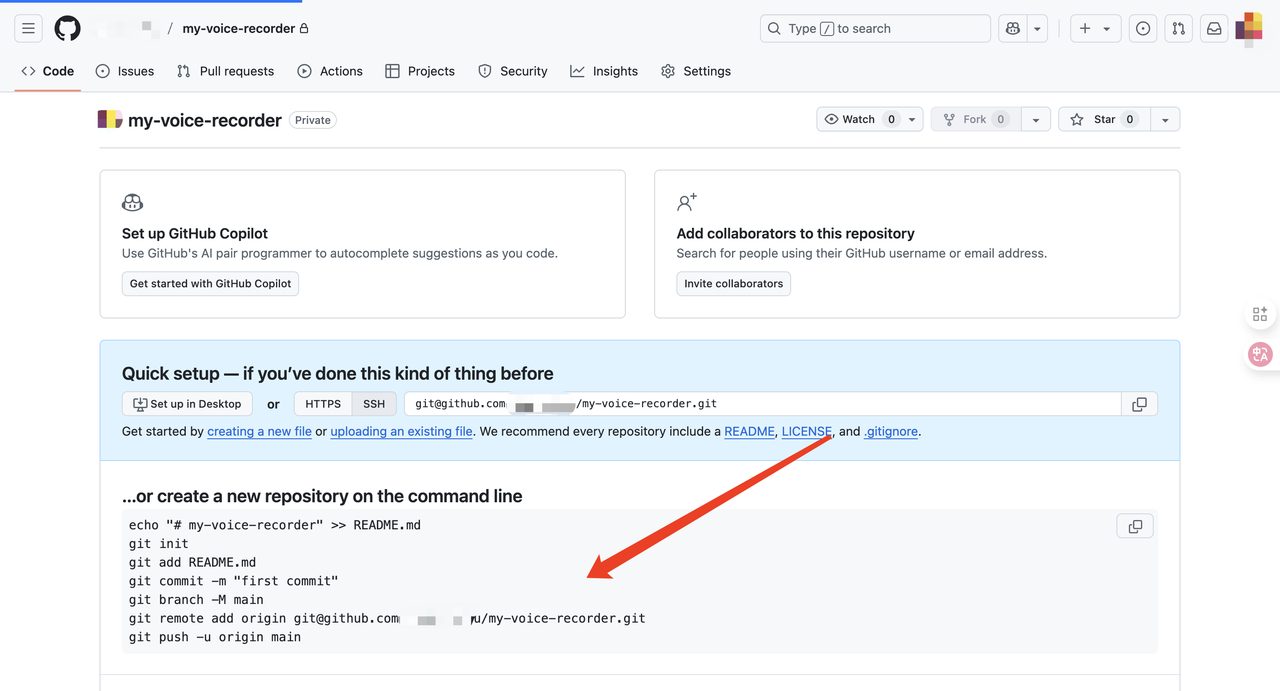
Task: Open the Issues inbox icon in header
Action: 1143,29
